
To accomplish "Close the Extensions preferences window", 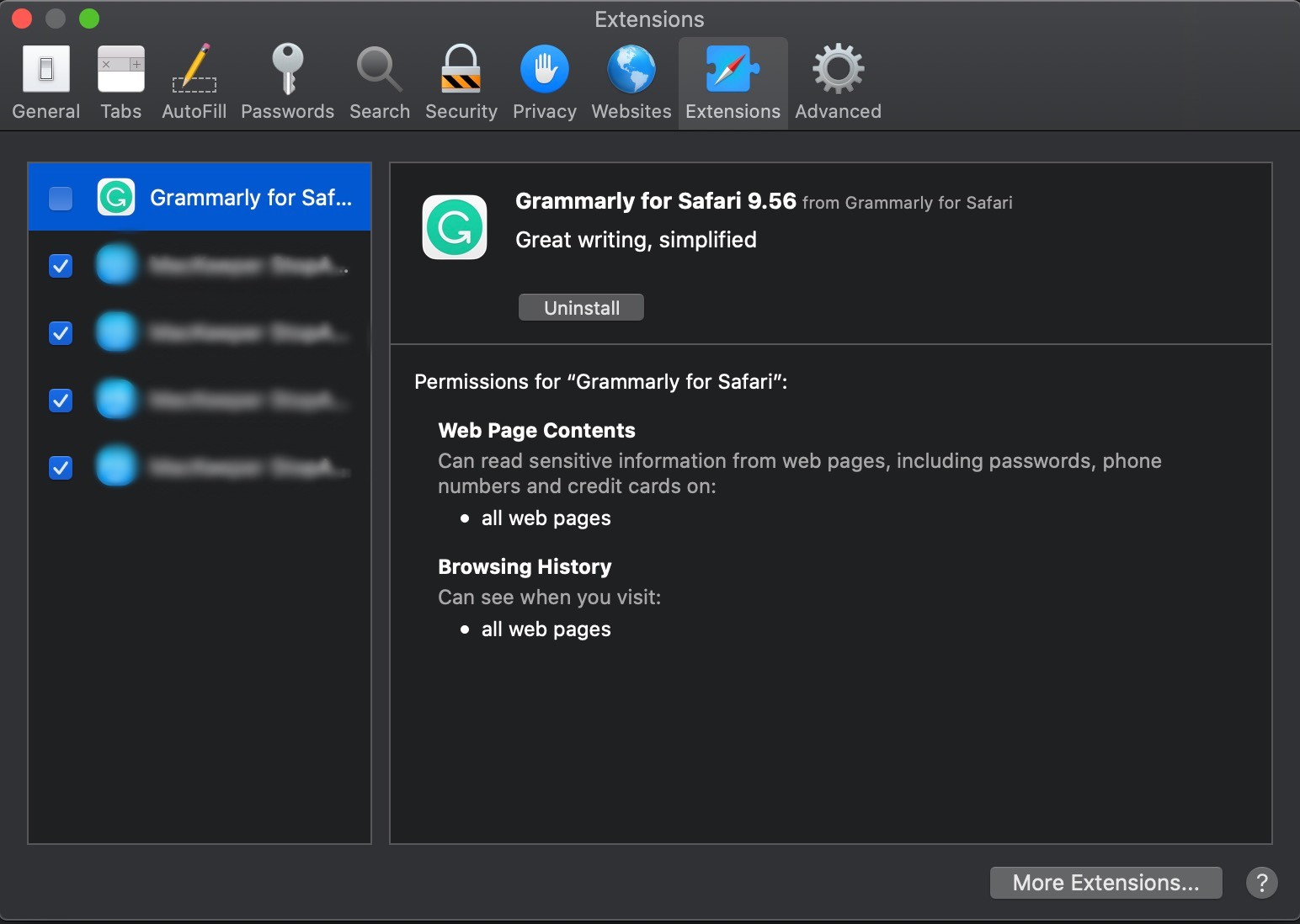I will 22,18.
